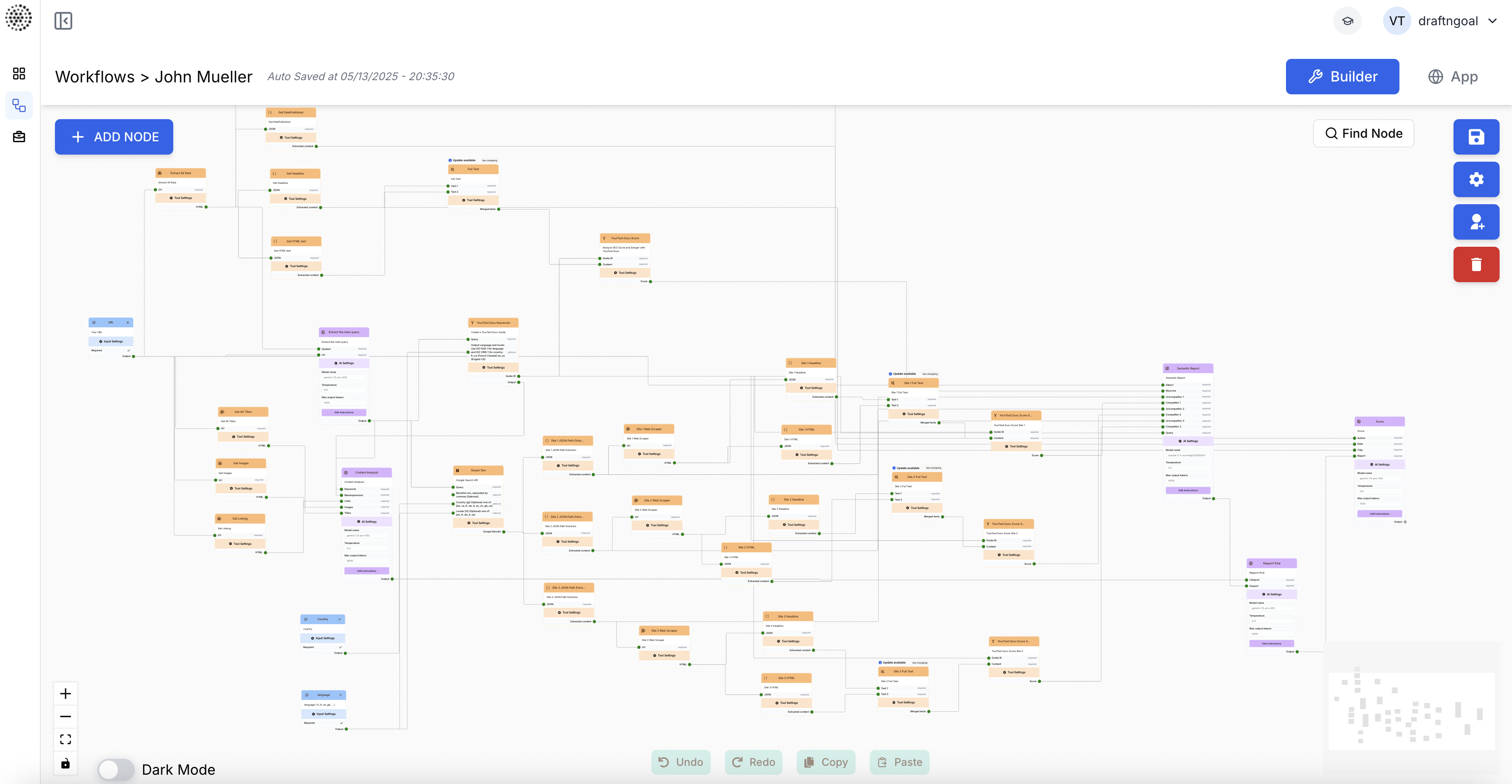Click the blue save workflow icon
Screen dimensions: 1512x784
1476,137
